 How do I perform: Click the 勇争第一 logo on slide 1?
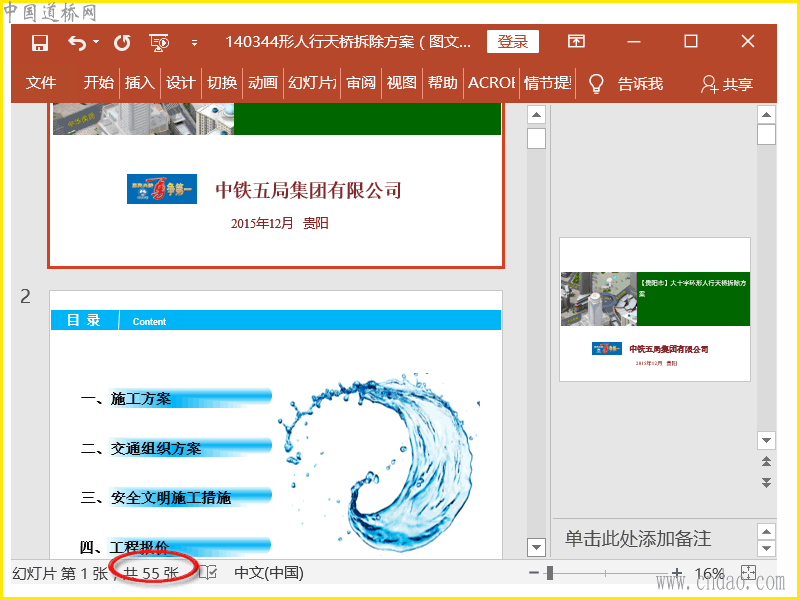(x=162, y=189)
